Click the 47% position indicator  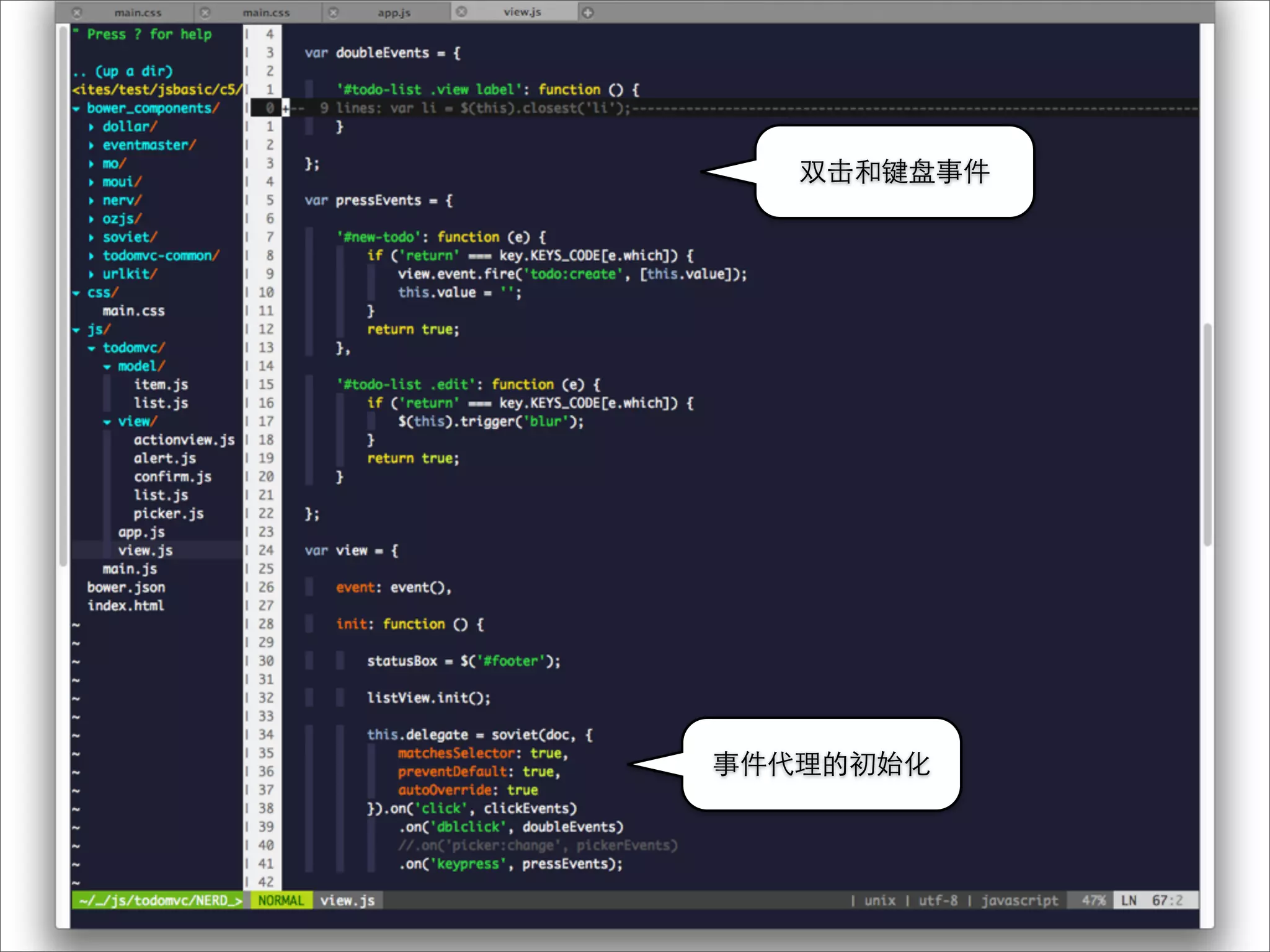(1093, 900)
